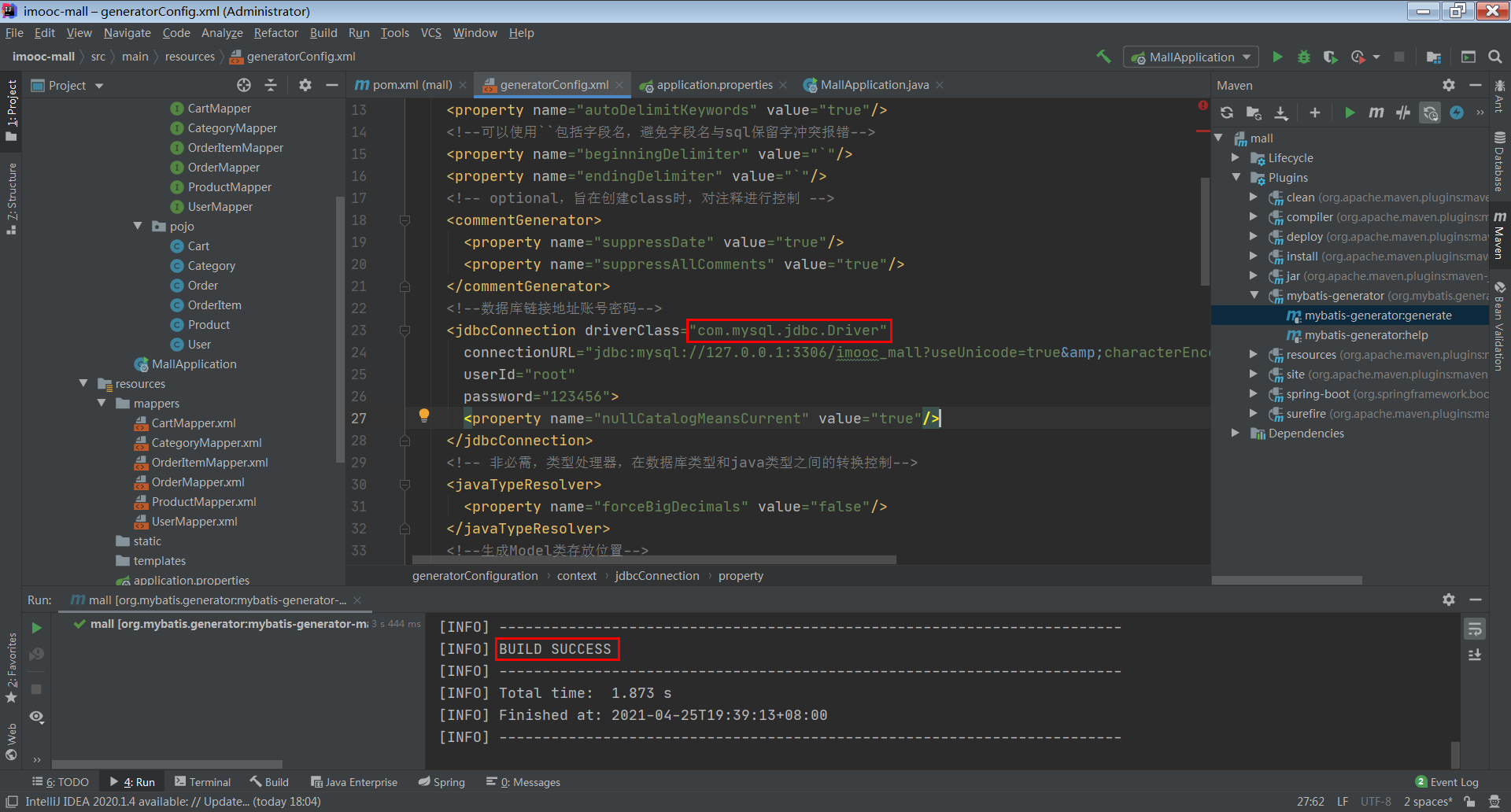Collapse the resources folder in Project tree
Image resolution: width=1511 pixels, height=812 pixels.
(x=83, y=383)
